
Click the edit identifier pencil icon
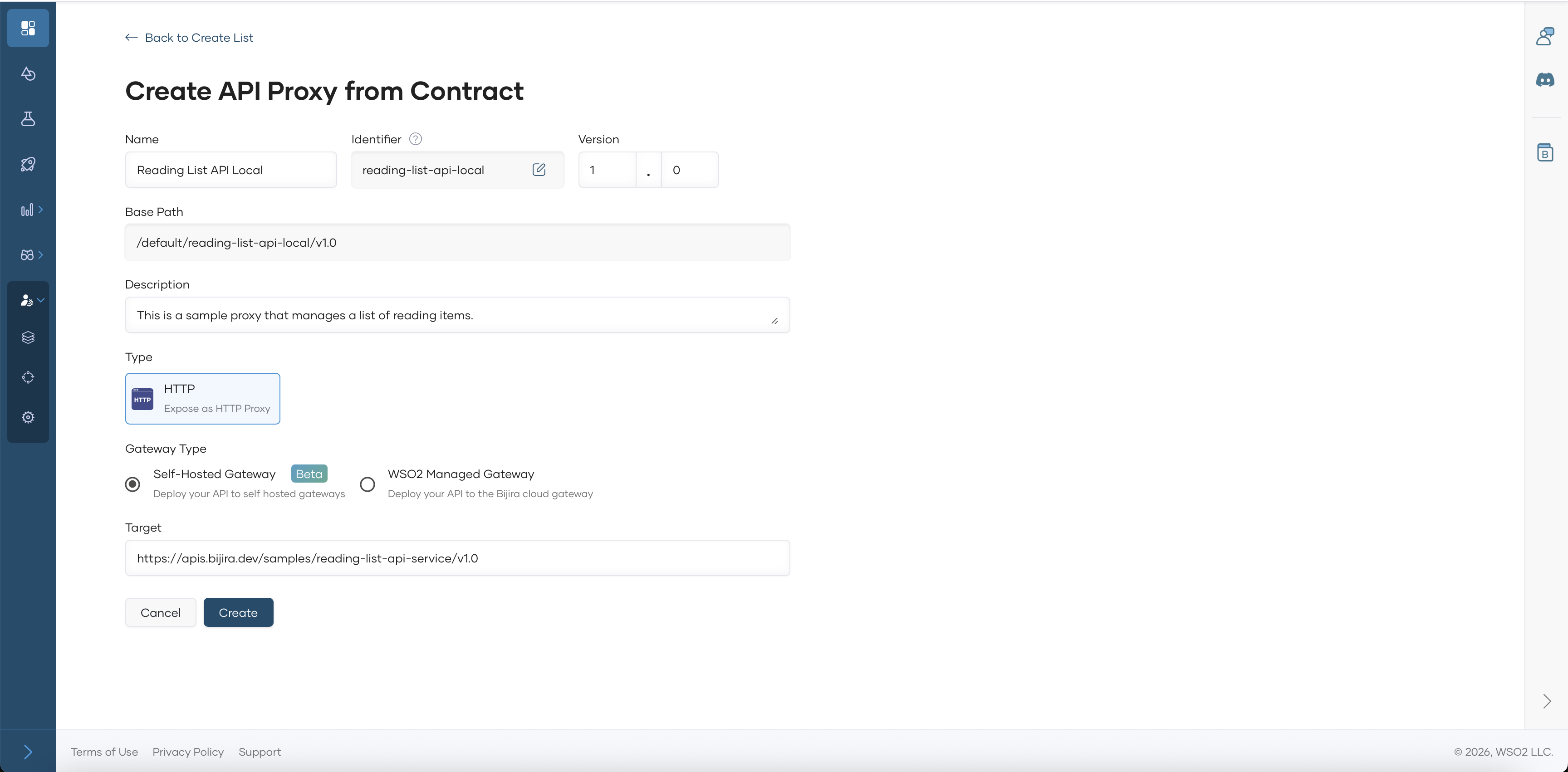[x=539, y=170]
